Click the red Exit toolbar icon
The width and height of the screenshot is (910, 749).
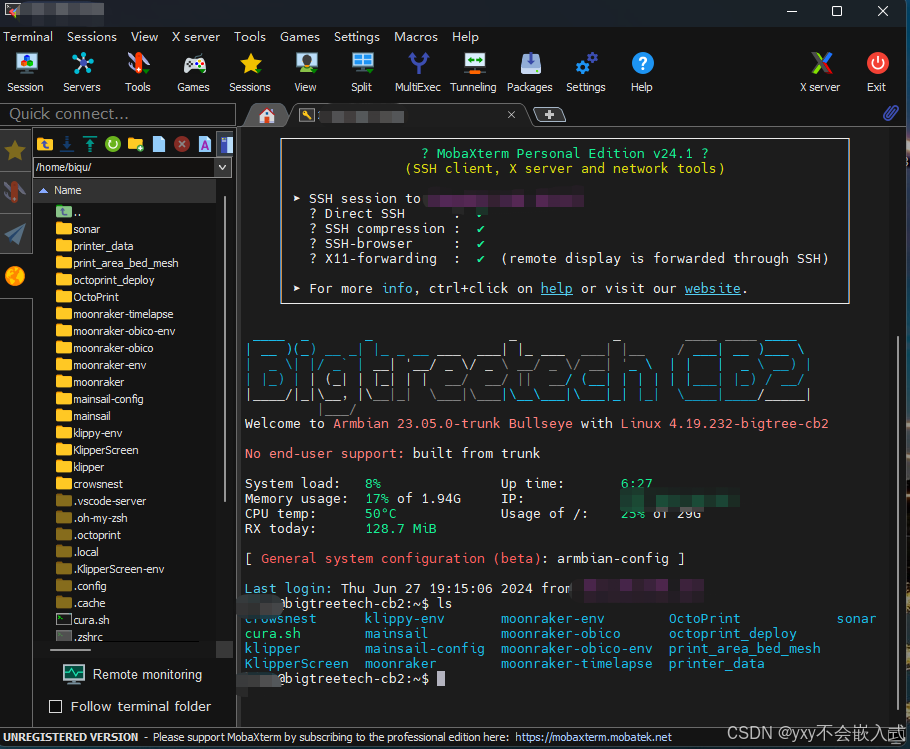(x=877, y=73)
